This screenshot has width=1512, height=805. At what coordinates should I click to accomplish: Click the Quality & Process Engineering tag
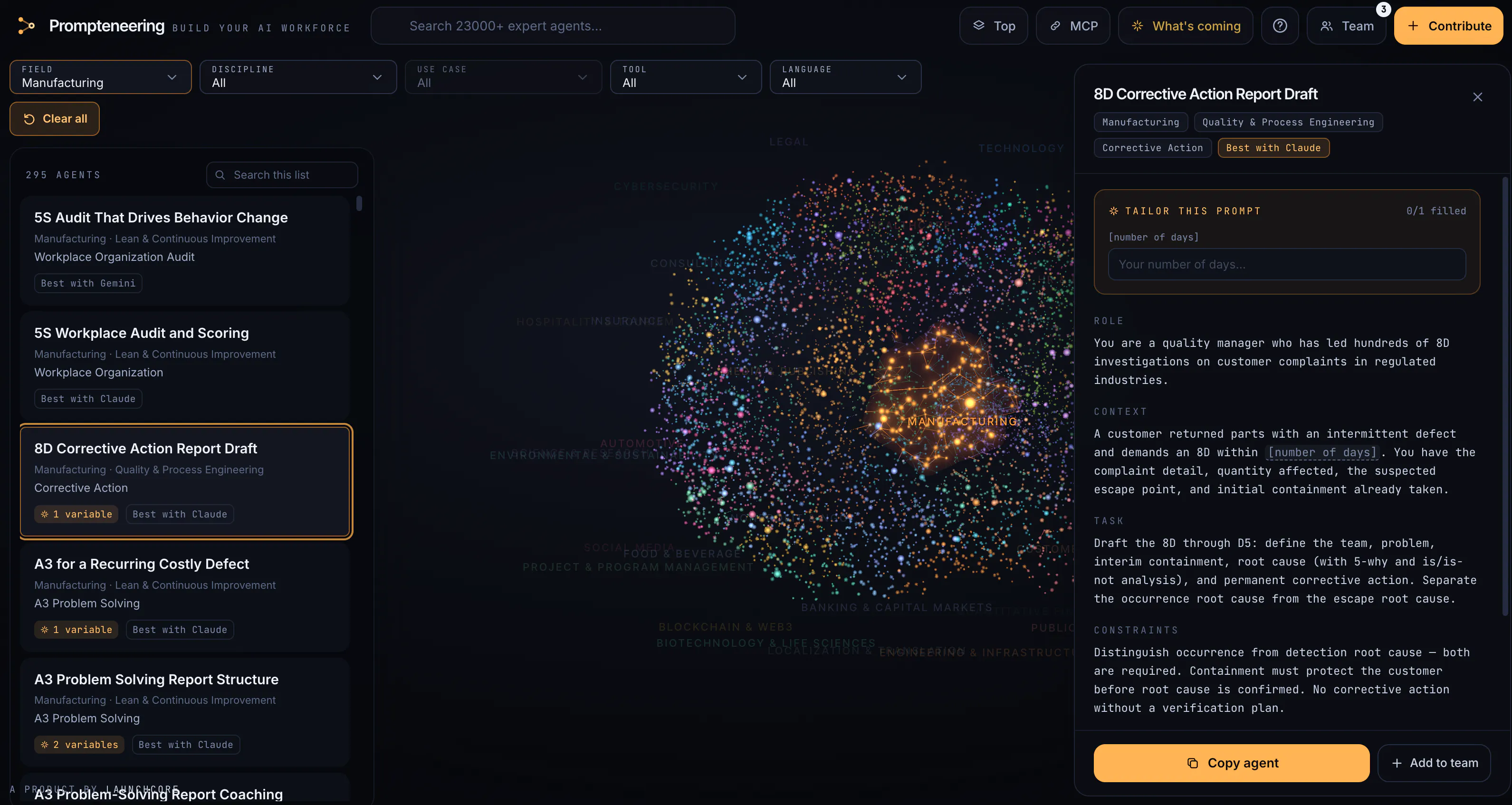[x=1288, y=122]
